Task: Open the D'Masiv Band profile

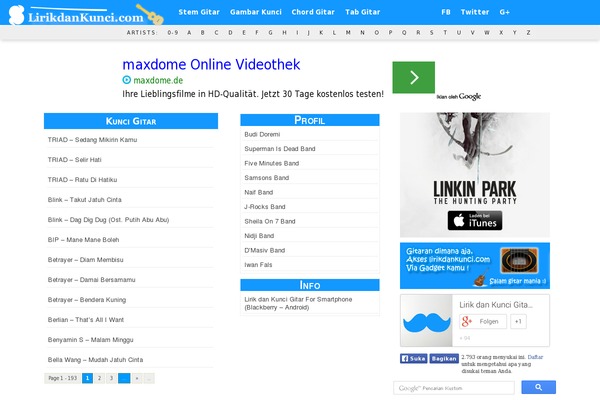Action: click(264, 250)
